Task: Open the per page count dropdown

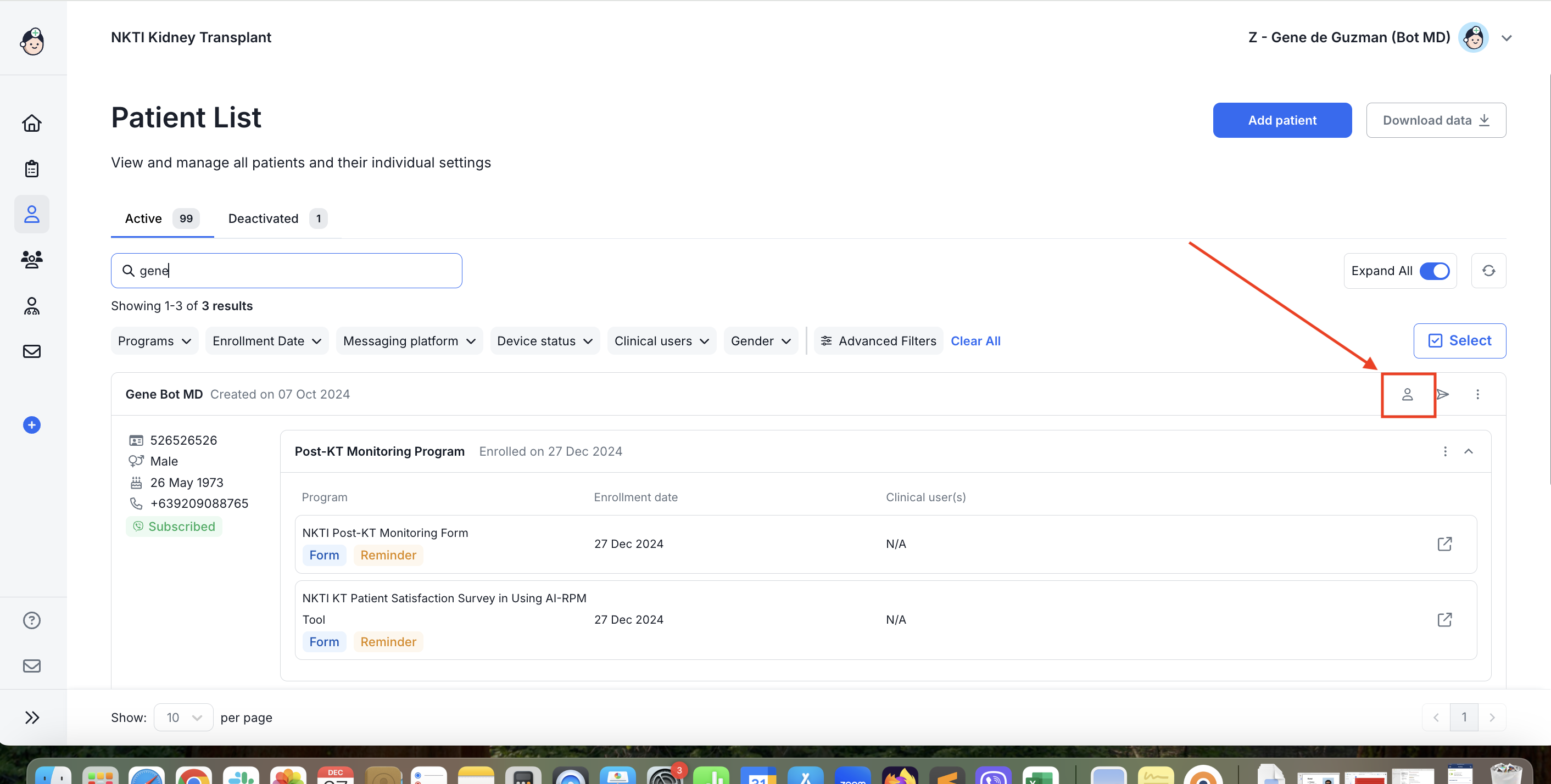Action: [183, 717]
